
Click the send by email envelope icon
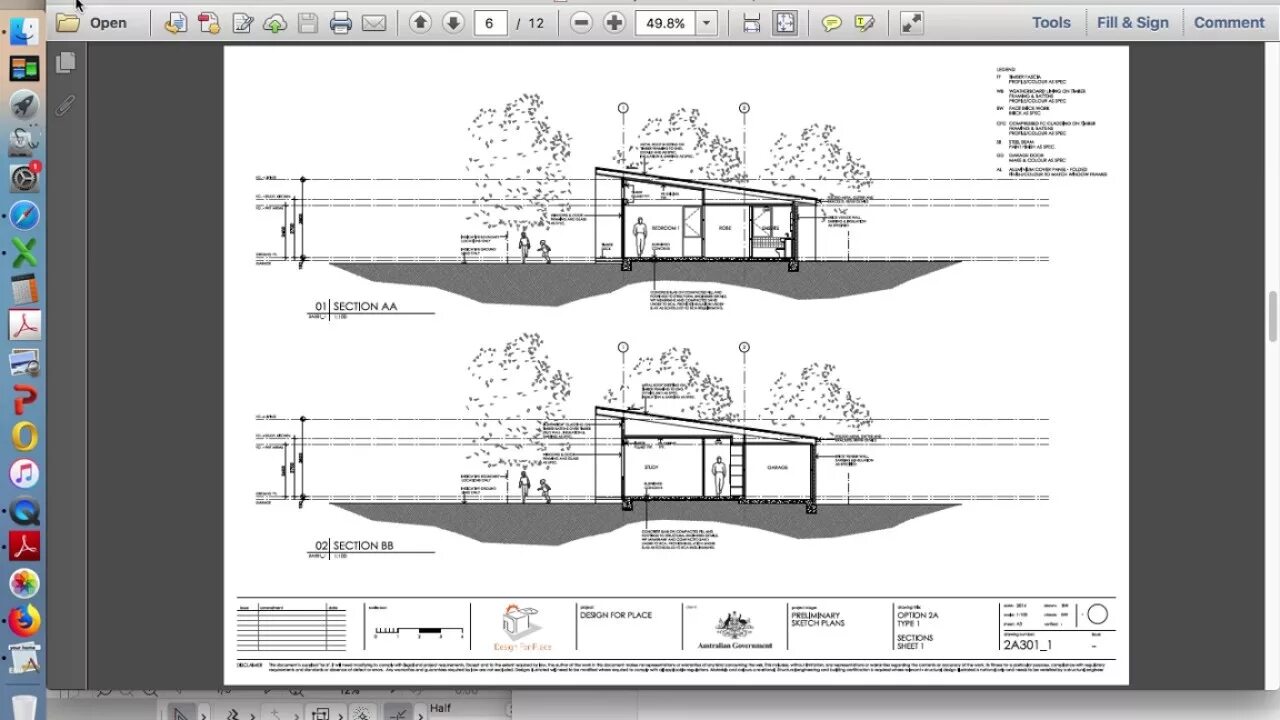[x=374, y=22]
